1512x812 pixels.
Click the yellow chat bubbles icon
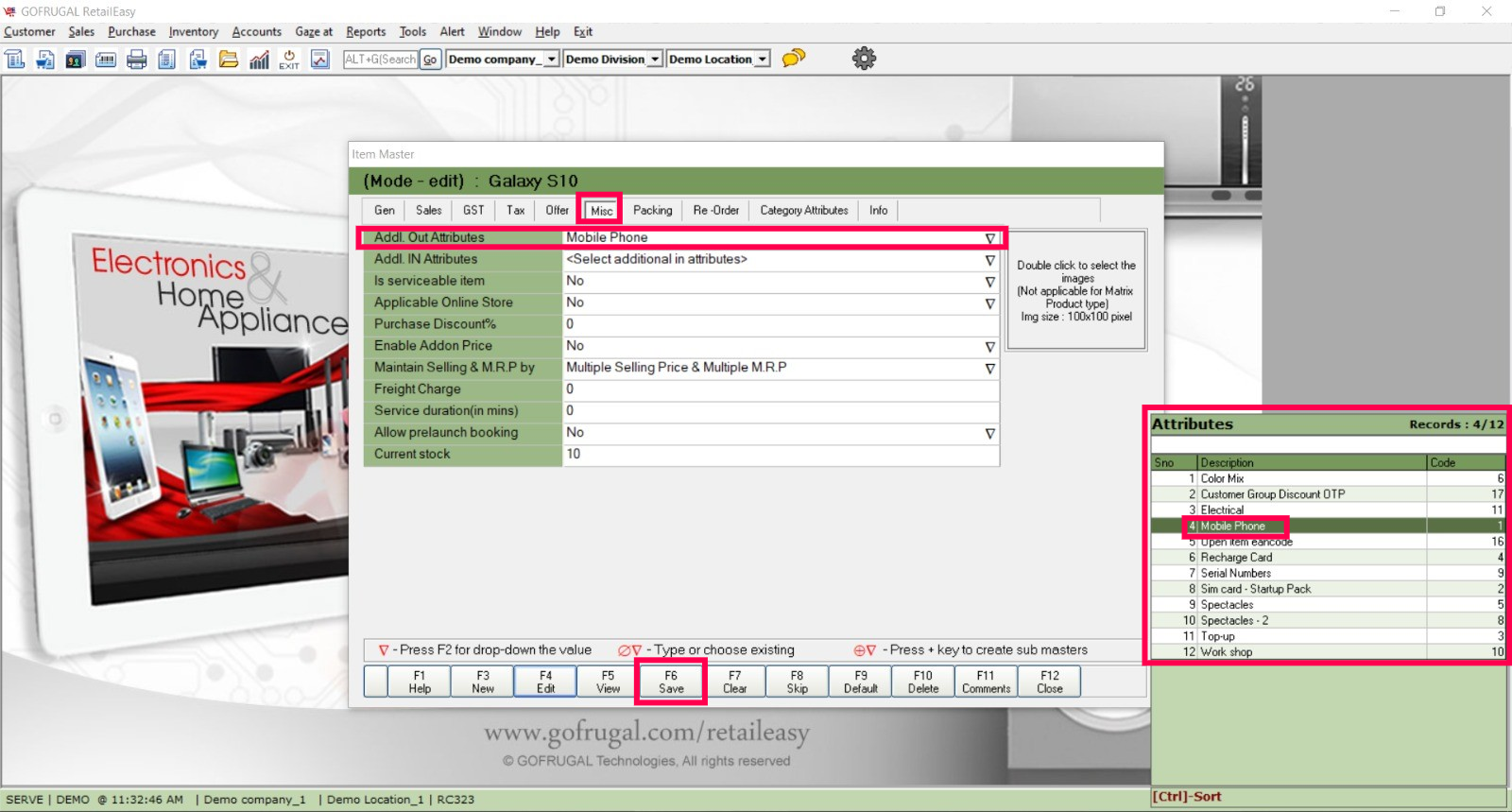click(x=794, y=58)
